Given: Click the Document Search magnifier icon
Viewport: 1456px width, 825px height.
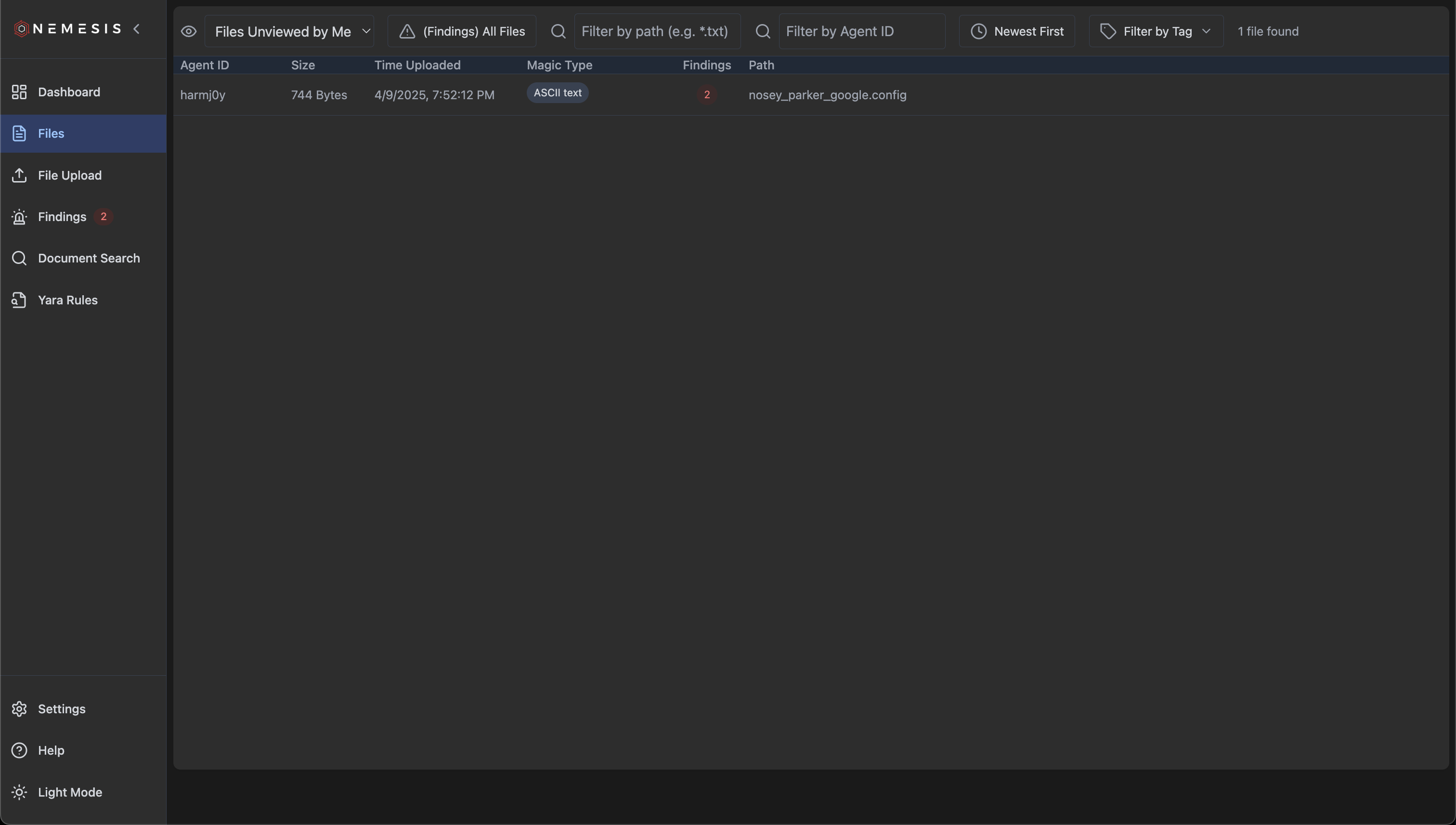Looking at the screenshot, I should pyautogui.click(x=19, y=258).
